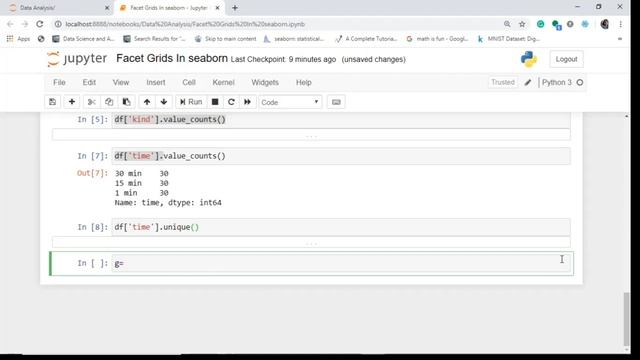Bookmark this page with star icon
640x360 pixels.
tap(522, 24)
